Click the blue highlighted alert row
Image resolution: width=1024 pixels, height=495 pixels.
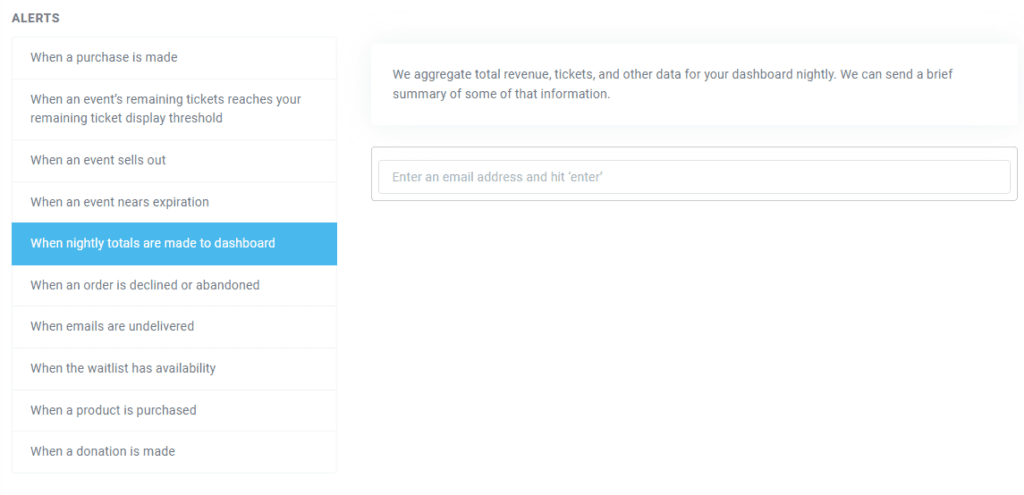[x=174, y=244]
